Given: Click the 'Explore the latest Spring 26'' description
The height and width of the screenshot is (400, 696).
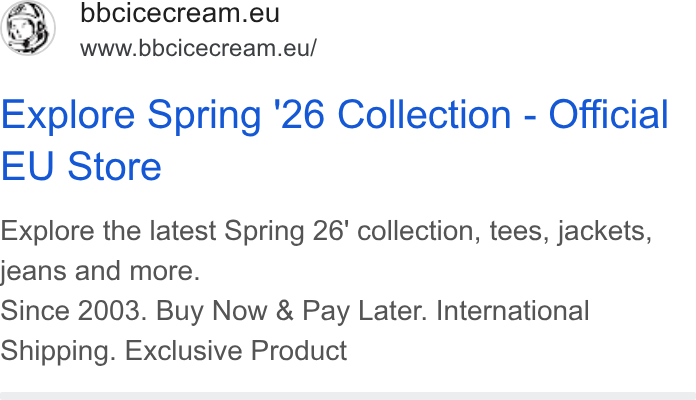Looking at the screenshot, I should pos(174,231).
